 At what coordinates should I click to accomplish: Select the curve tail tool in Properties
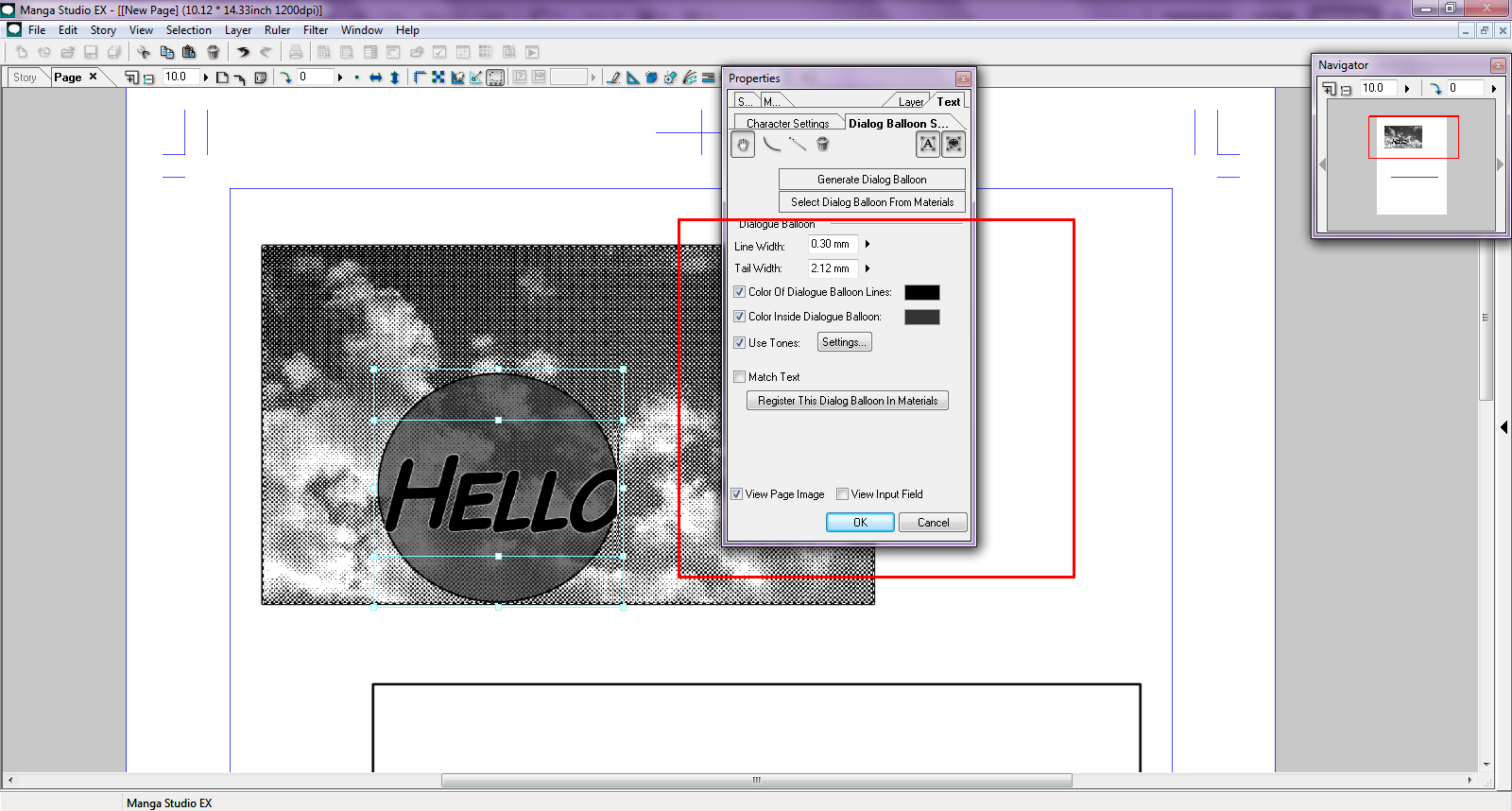(772, 144)
